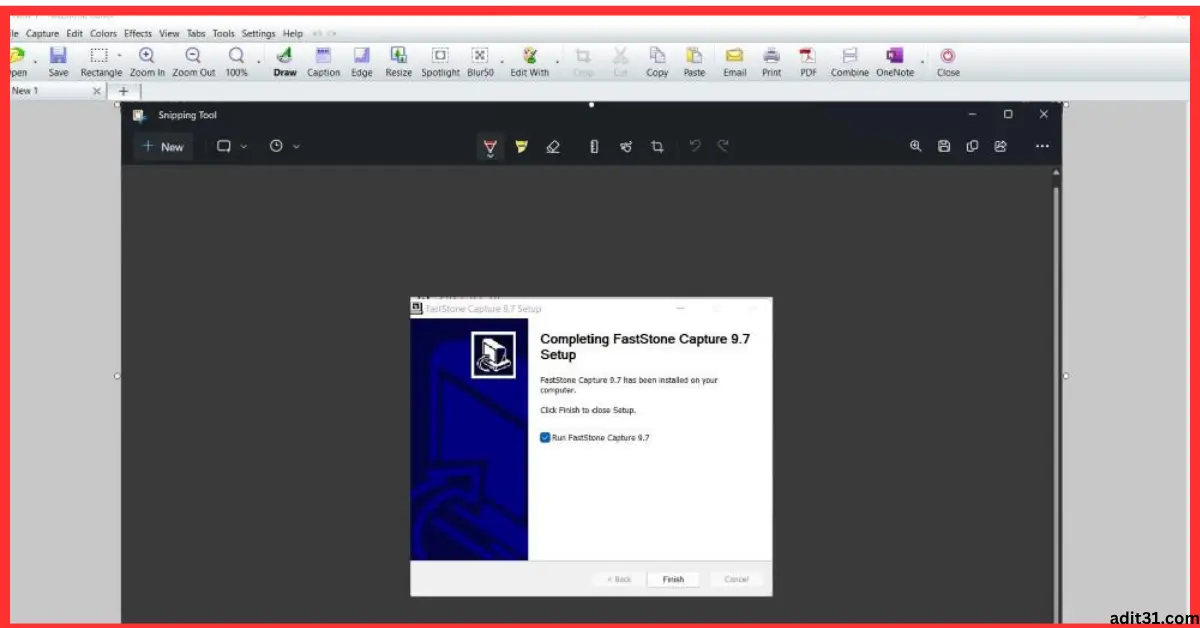Click "Completing FastStone Capture 9.7 Setup" heading
Image resolution: width=1200 pixels, height=628 pixels.
[x=645, y=346]
